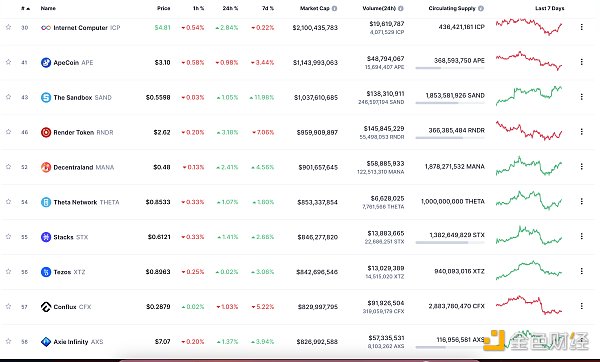Toggle the Decentraland watchlist star
The image size is (600, 362).
tap(8, 167)
